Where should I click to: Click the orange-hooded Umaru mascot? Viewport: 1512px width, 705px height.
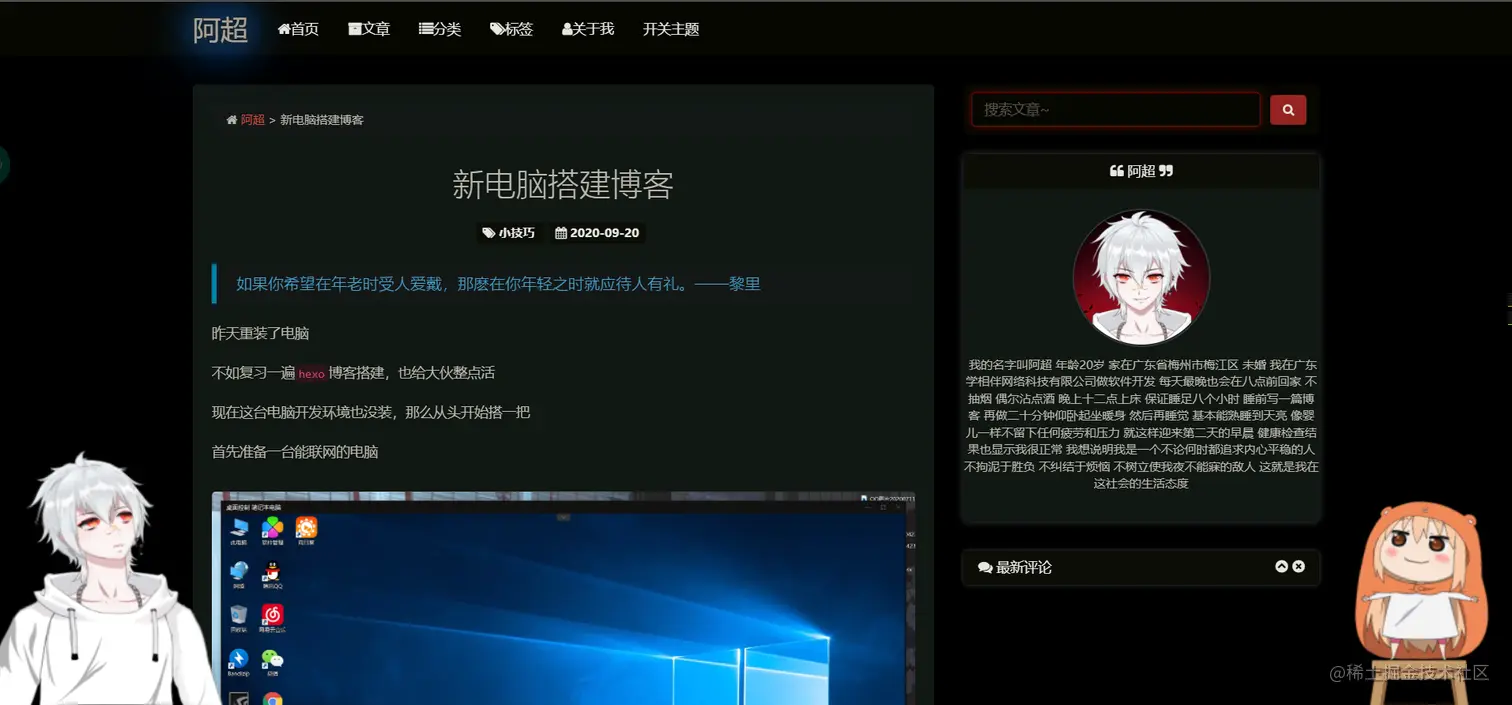point(1420,590)
